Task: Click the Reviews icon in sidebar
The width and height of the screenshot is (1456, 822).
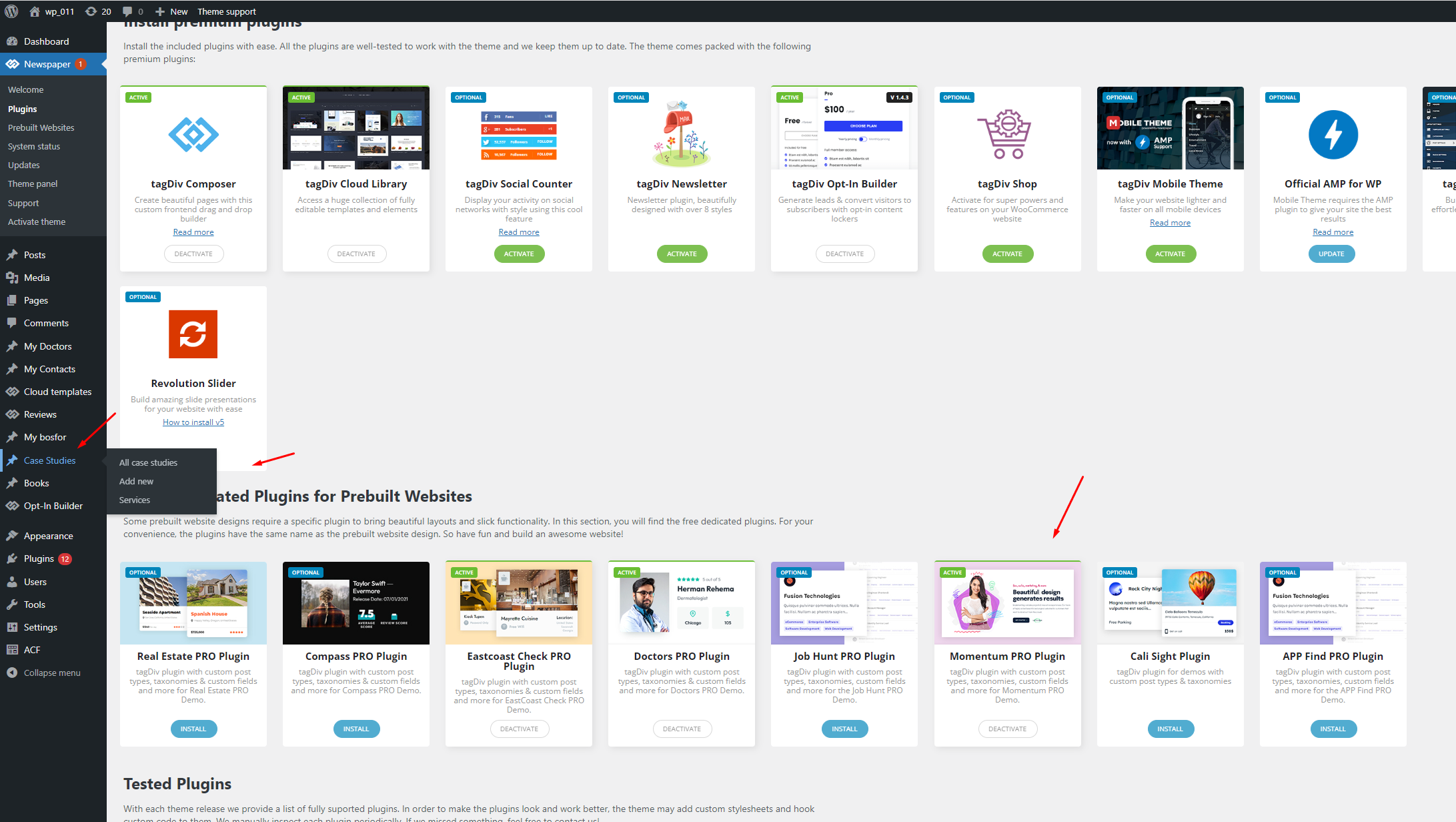Action: (x=12, y=414)
